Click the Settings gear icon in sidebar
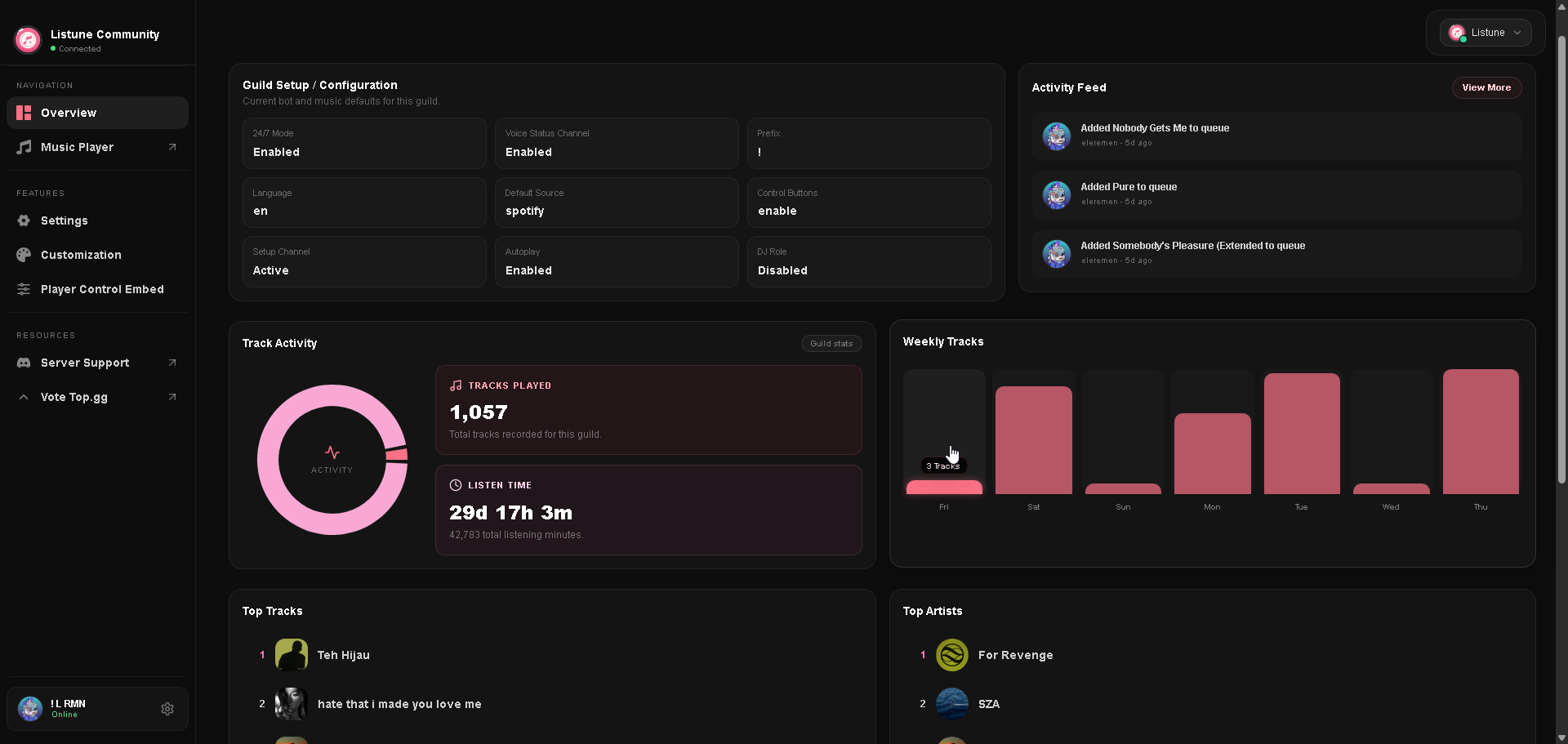This screenshot has height=744, width=1568. (x=24, y=221)
